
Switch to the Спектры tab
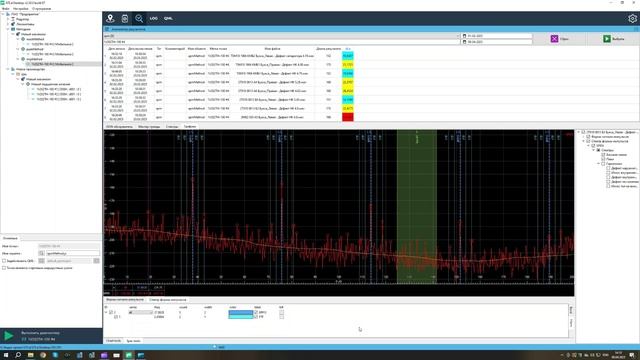point(172,127)
